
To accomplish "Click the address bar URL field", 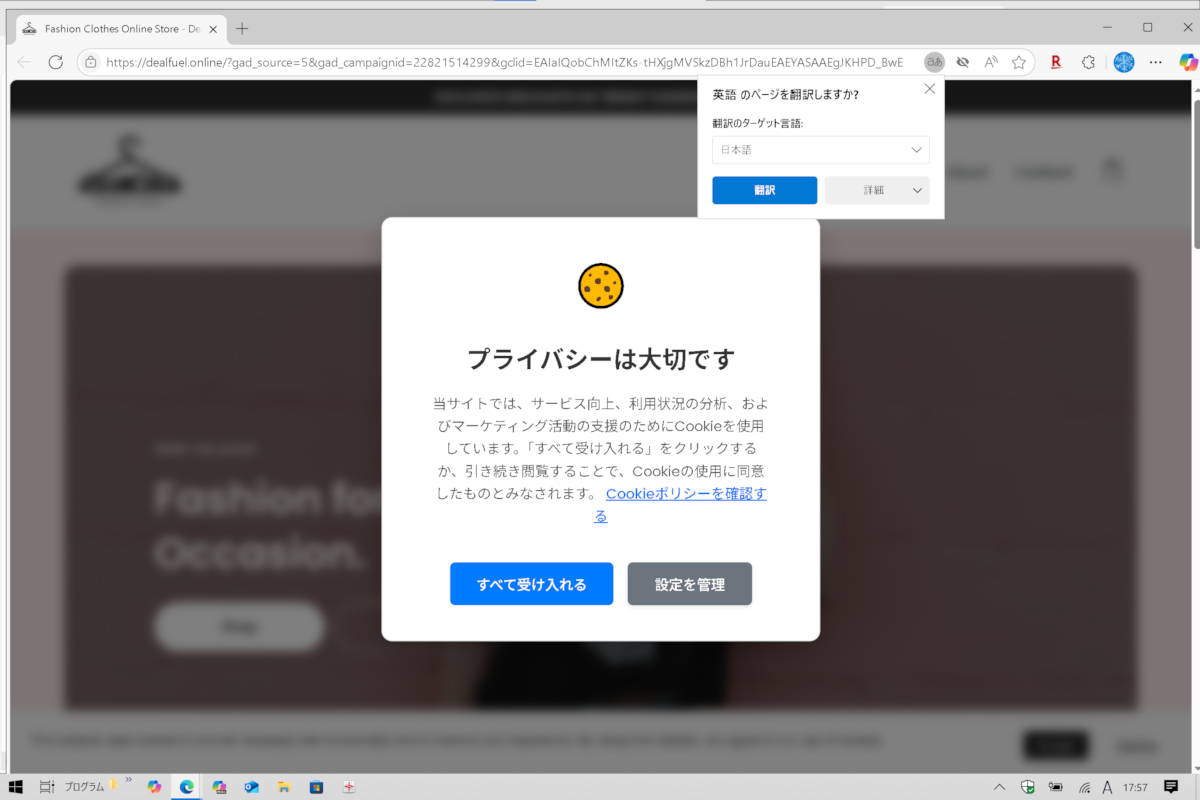I will (x=505, y=62).
